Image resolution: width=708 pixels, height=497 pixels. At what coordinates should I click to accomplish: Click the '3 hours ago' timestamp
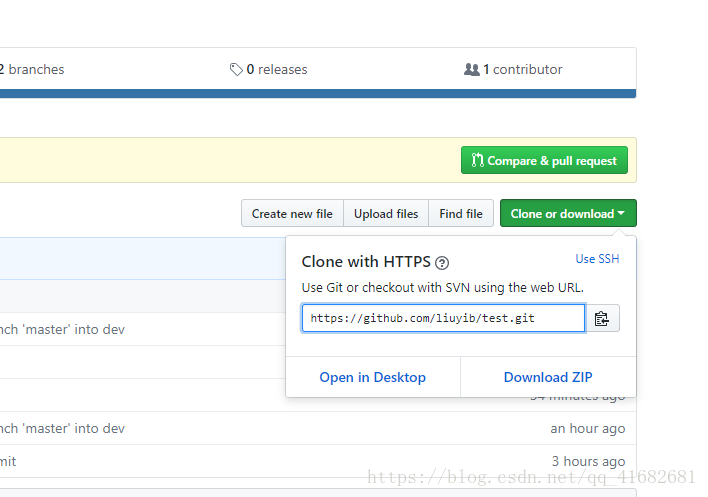click(588, 461)
